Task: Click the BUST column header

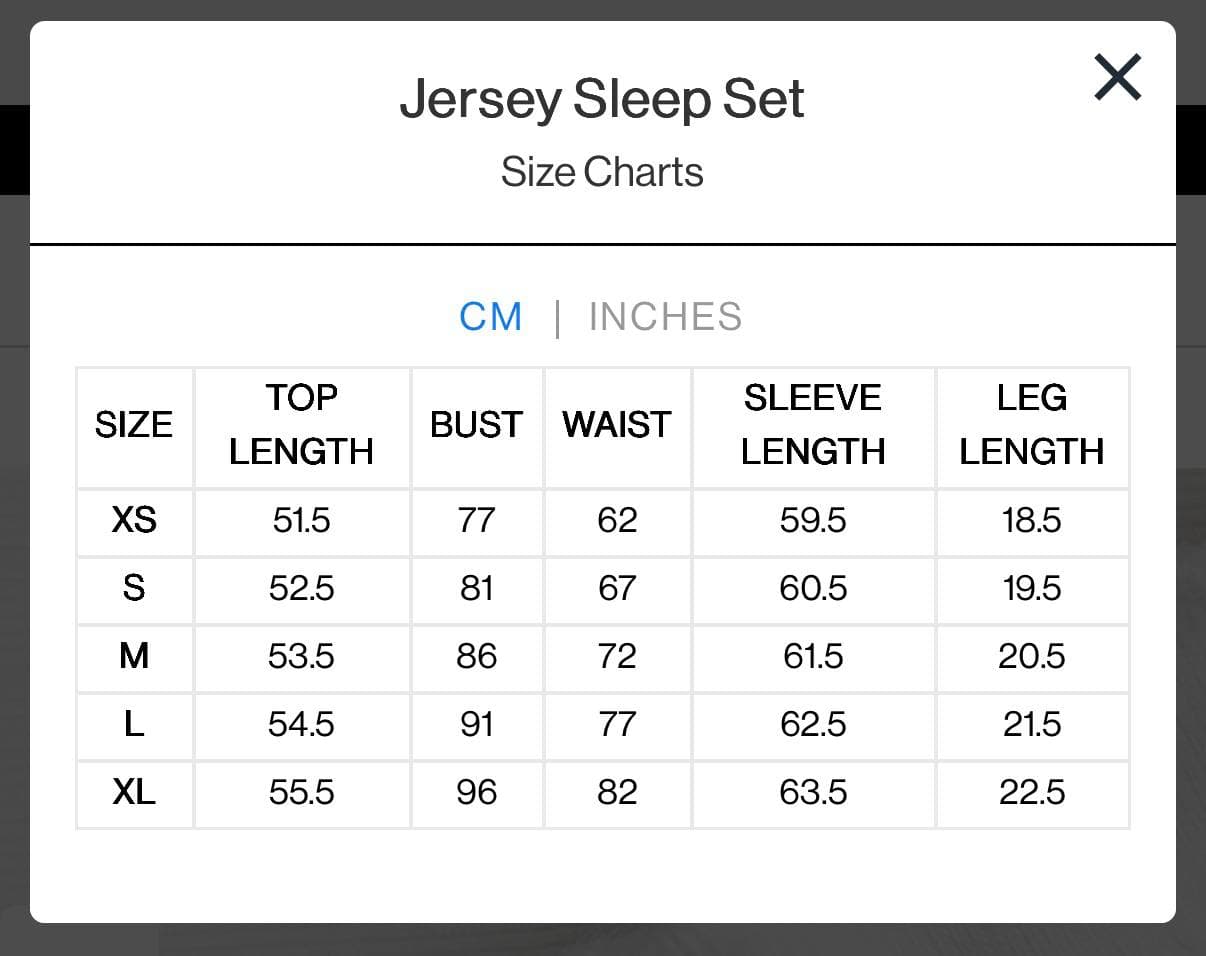Action: pos(476,425)
